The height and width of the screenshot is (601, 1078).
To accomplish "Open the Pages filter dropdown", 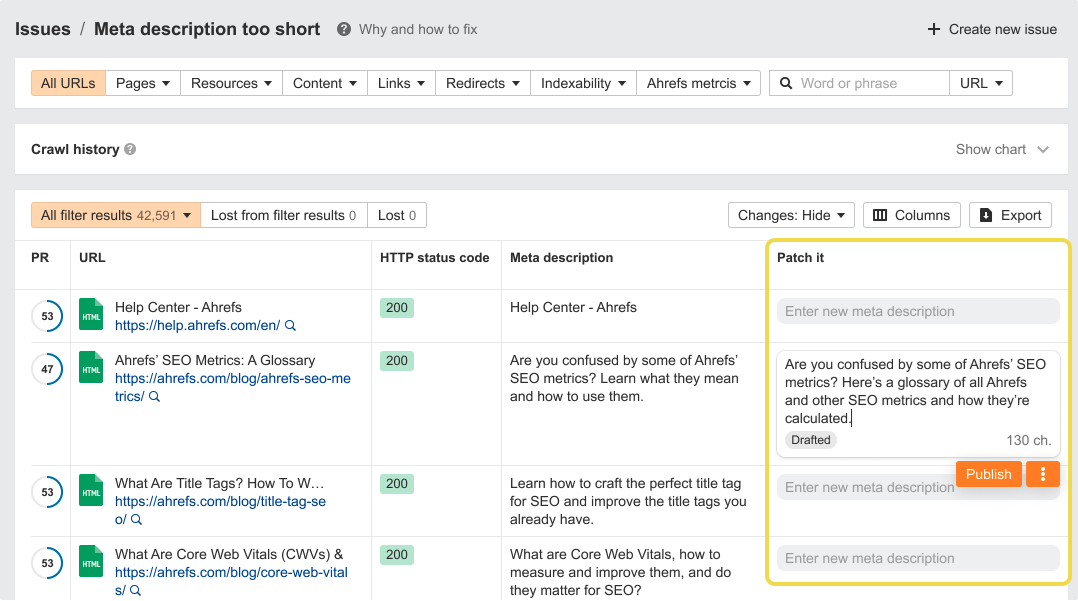I will click(143, 83).
